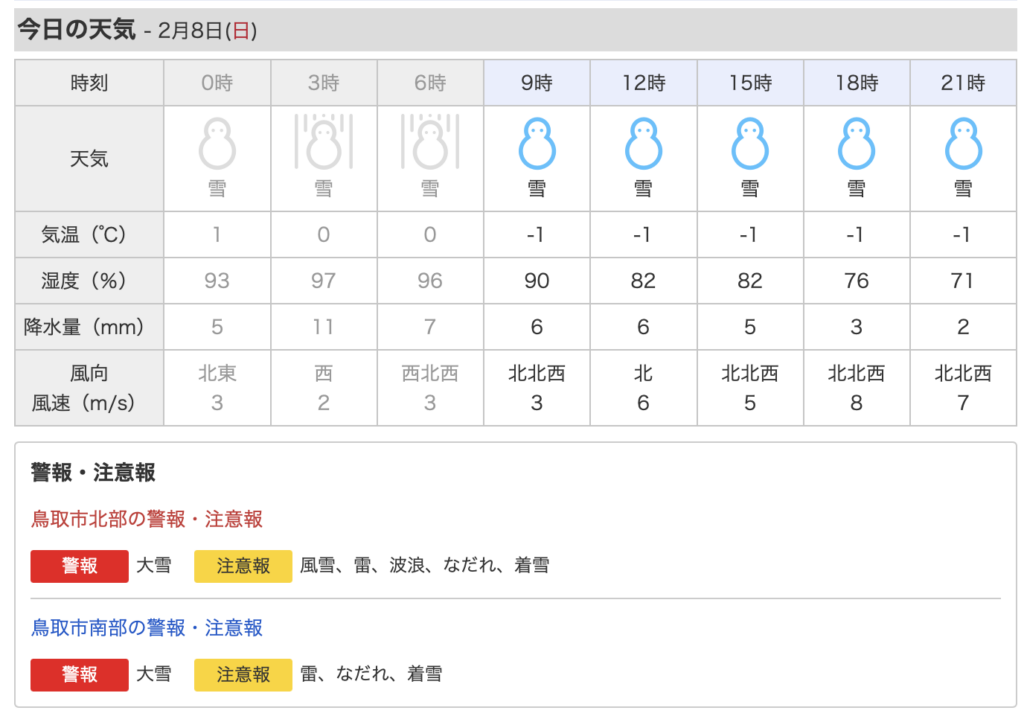Select yellow 注意報 badge for 鳥取市南部
Image resolution: width=1024 pixels, height=725 pixels.
click(243, 675)
